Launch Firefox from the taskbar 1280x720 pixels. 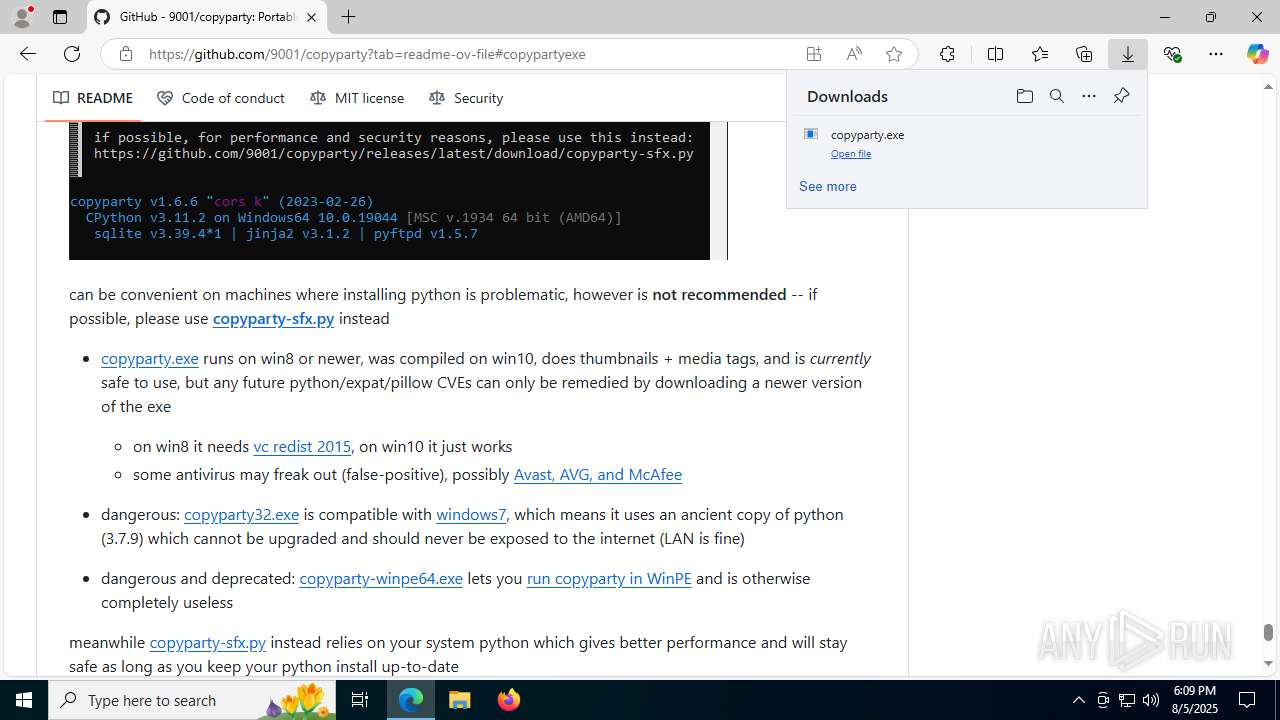click(508, 700)
